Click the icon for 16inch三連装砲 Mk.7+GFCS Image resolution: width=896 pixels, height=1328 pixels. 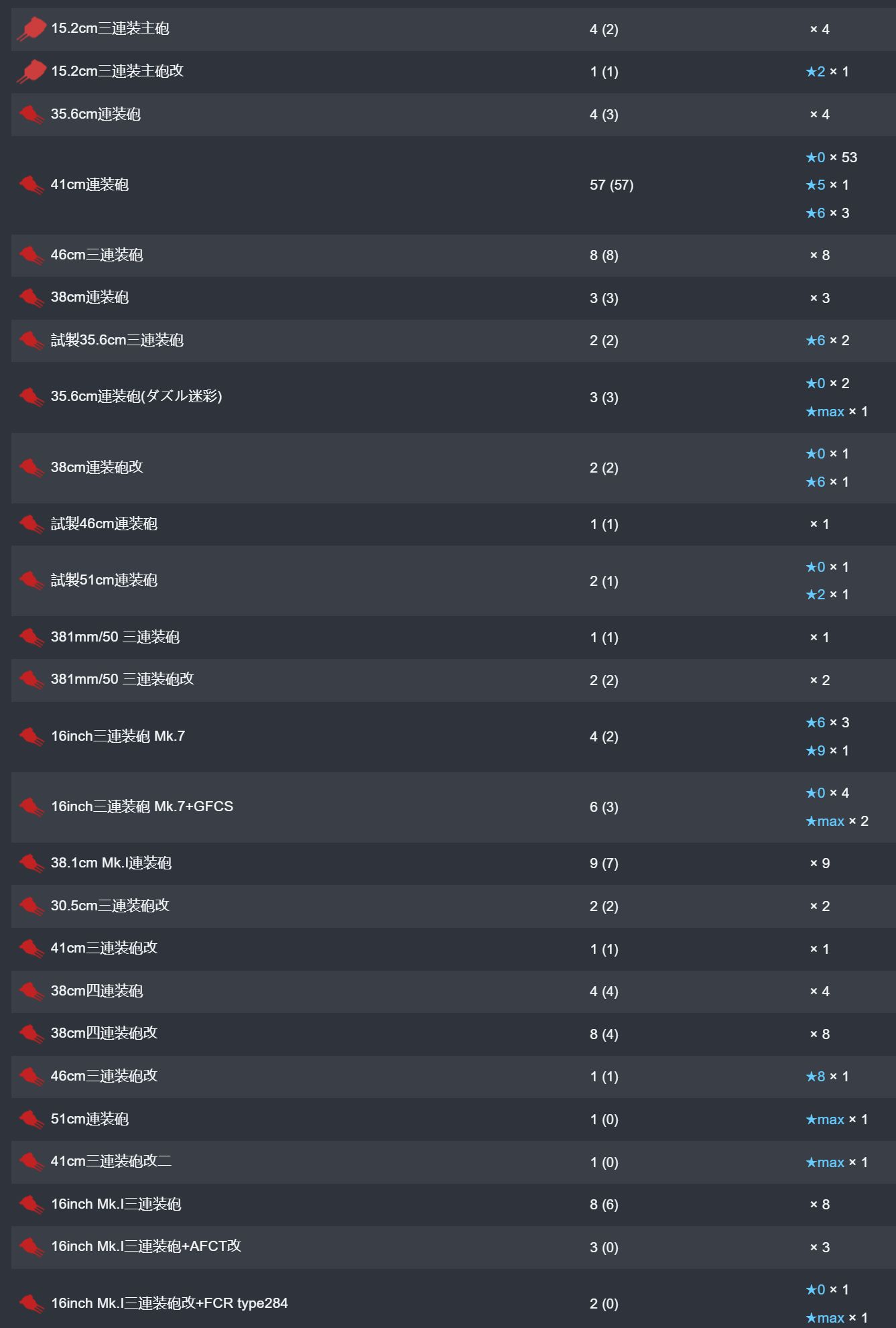pos(31,806)
